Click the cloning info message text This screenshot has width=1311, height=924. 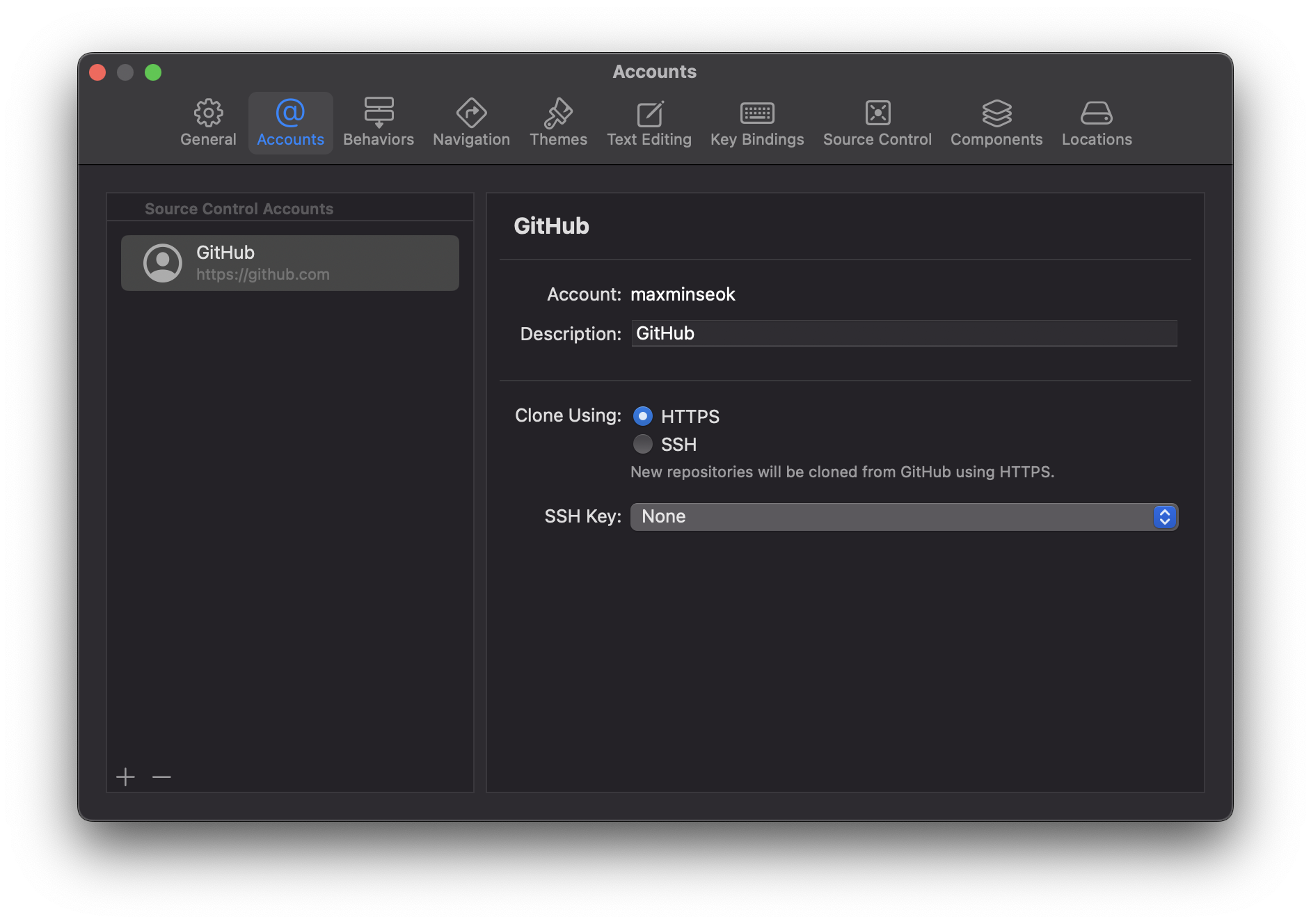[x=842, y=472]
